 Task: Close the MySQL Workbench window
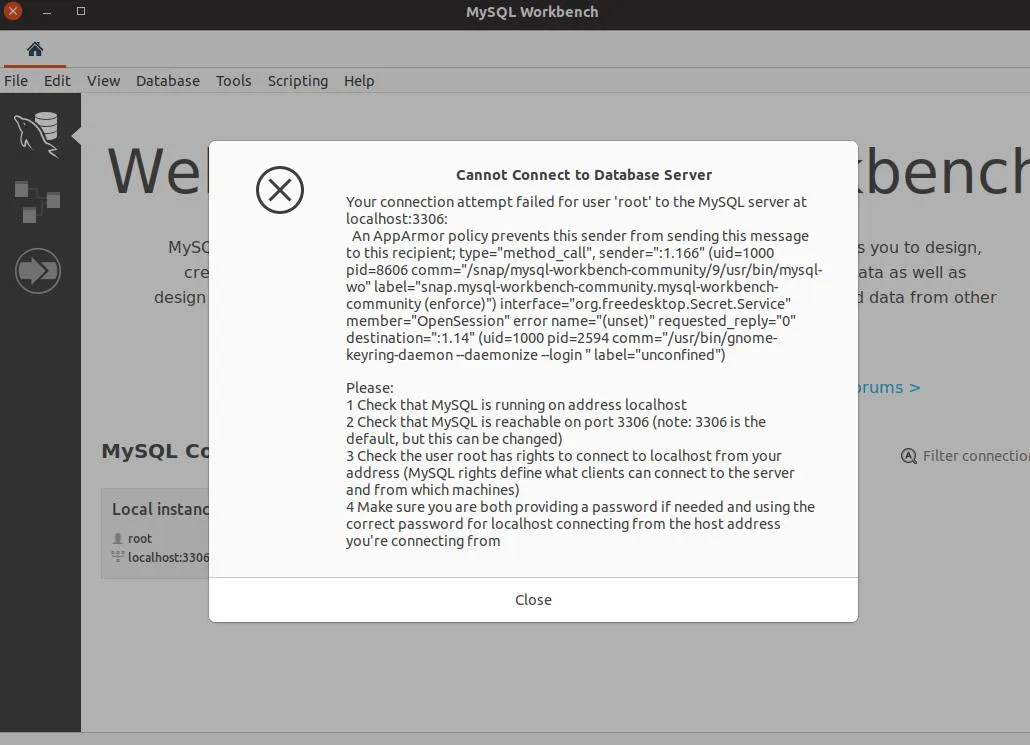coord(12,11)
